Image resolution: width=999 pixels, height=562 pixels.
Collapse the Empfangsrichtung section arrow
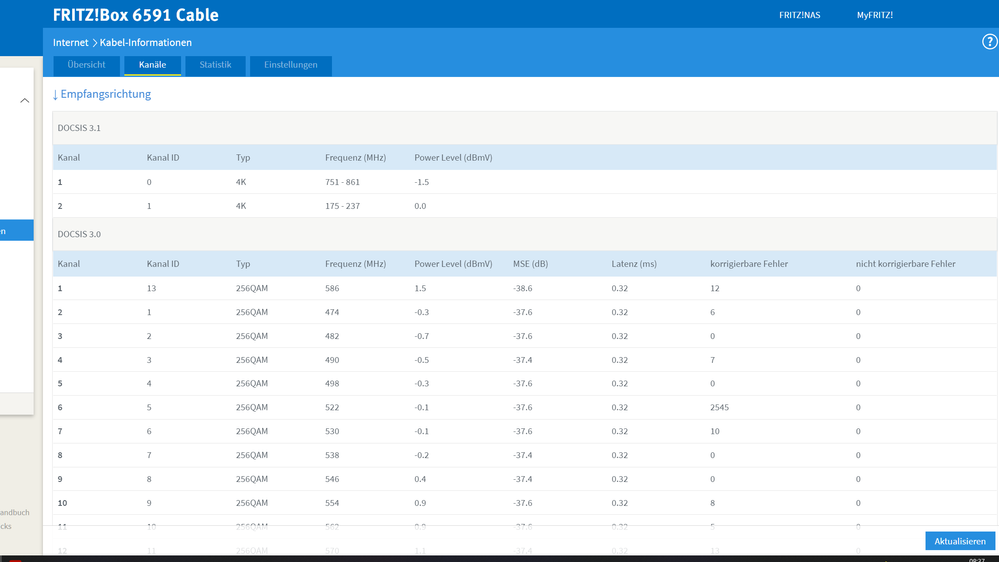click(55, 95)
